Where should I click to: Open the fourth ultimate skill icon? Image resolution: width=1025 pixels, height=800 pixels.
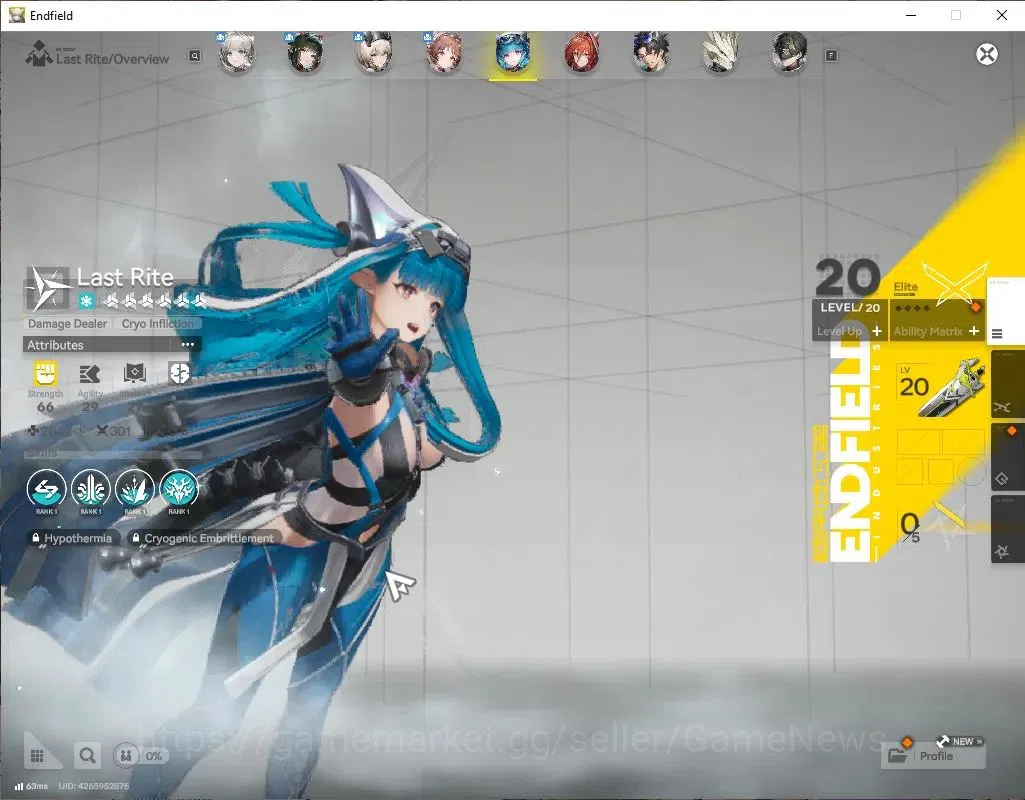click(x=178, y=489)
